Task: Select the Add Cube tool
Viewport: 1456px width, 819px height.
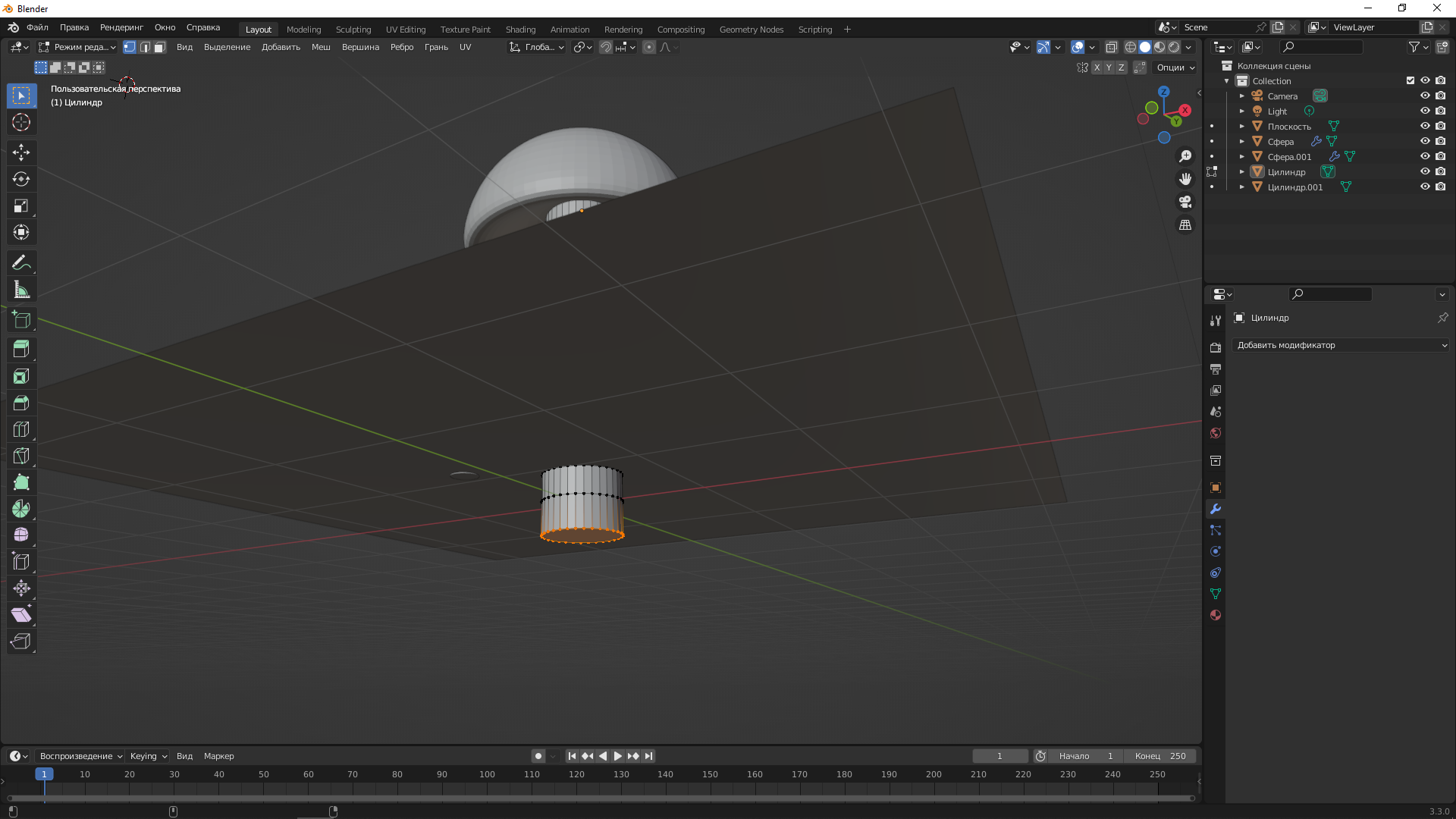Action: pos(21,319)
